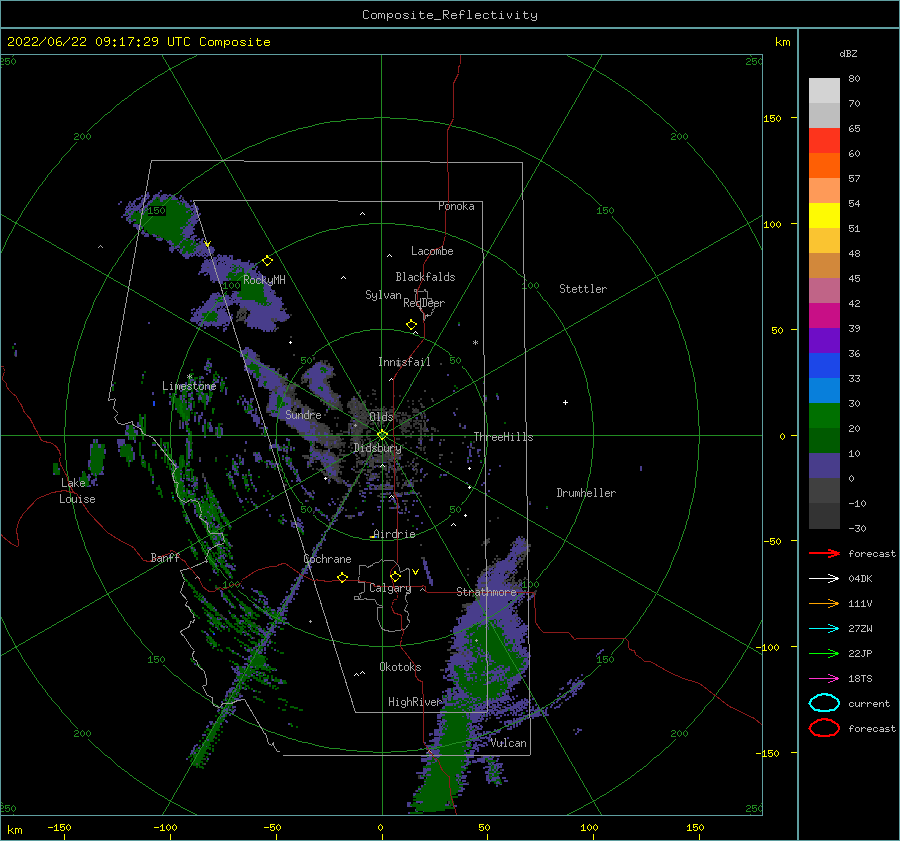Screen dimensions: 900x841
Task: Click the Okotoks label
Action: [400, 667]
